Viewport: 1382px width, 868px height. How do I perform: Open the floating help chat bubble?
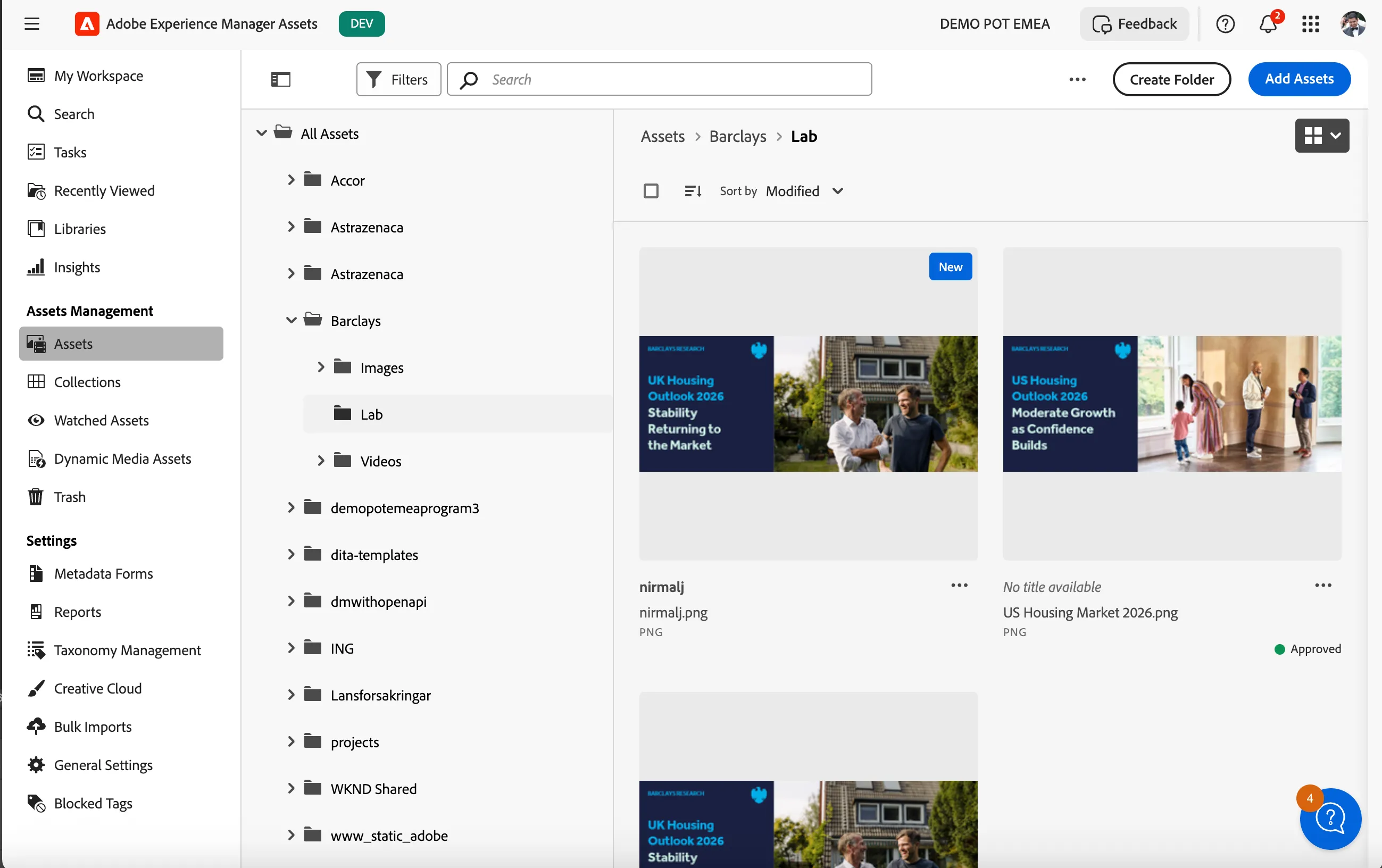pyautogui.click(x=1330, y=818)
